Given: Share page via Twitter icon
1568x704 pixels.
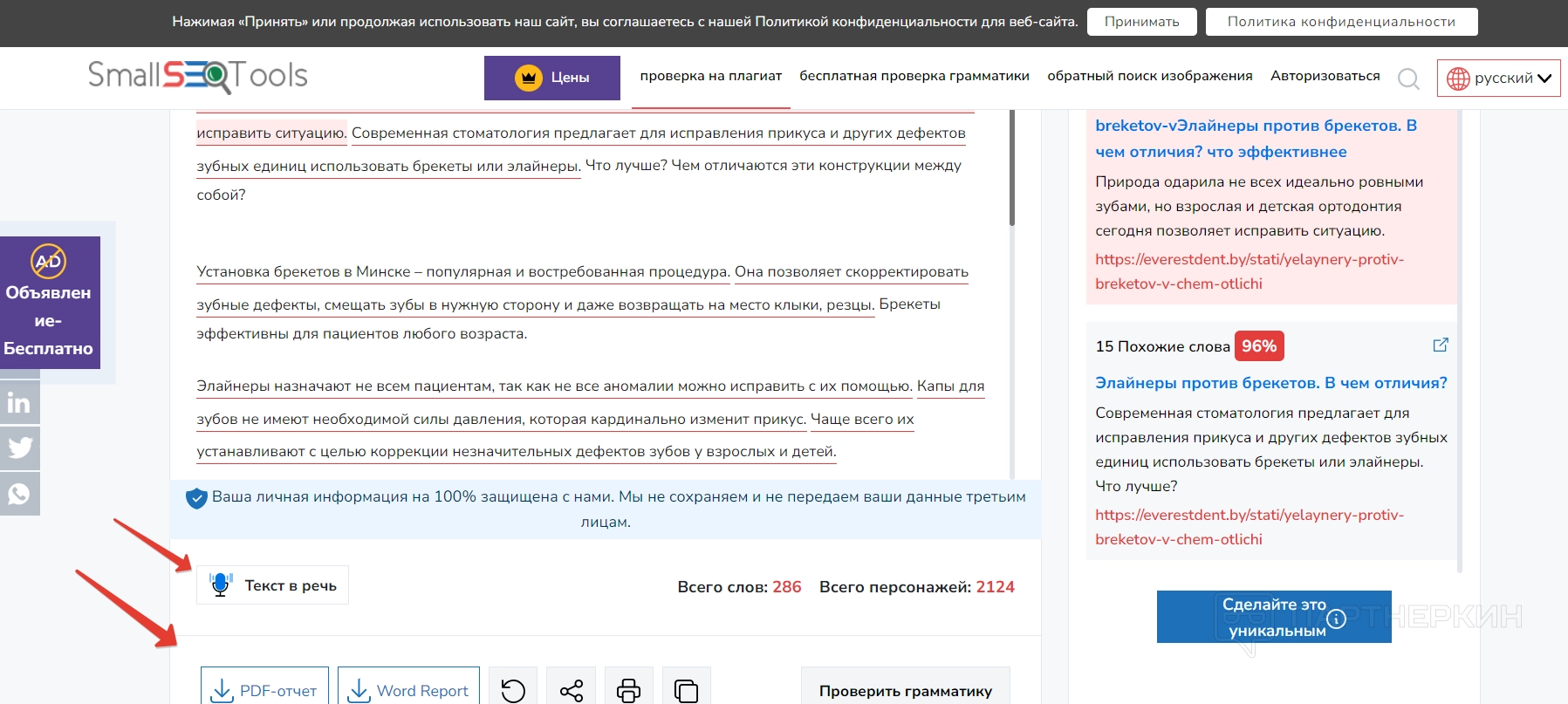Looking at the screenshot, I should tap(19, 448).
